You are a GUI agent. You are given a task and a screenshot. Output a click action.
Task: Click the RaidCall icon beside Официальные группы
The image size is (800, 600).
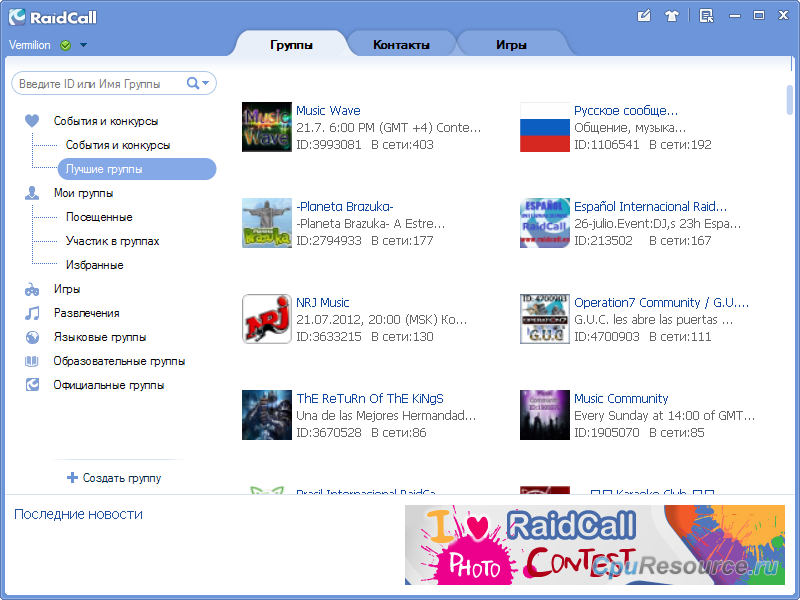coord(32,385)
